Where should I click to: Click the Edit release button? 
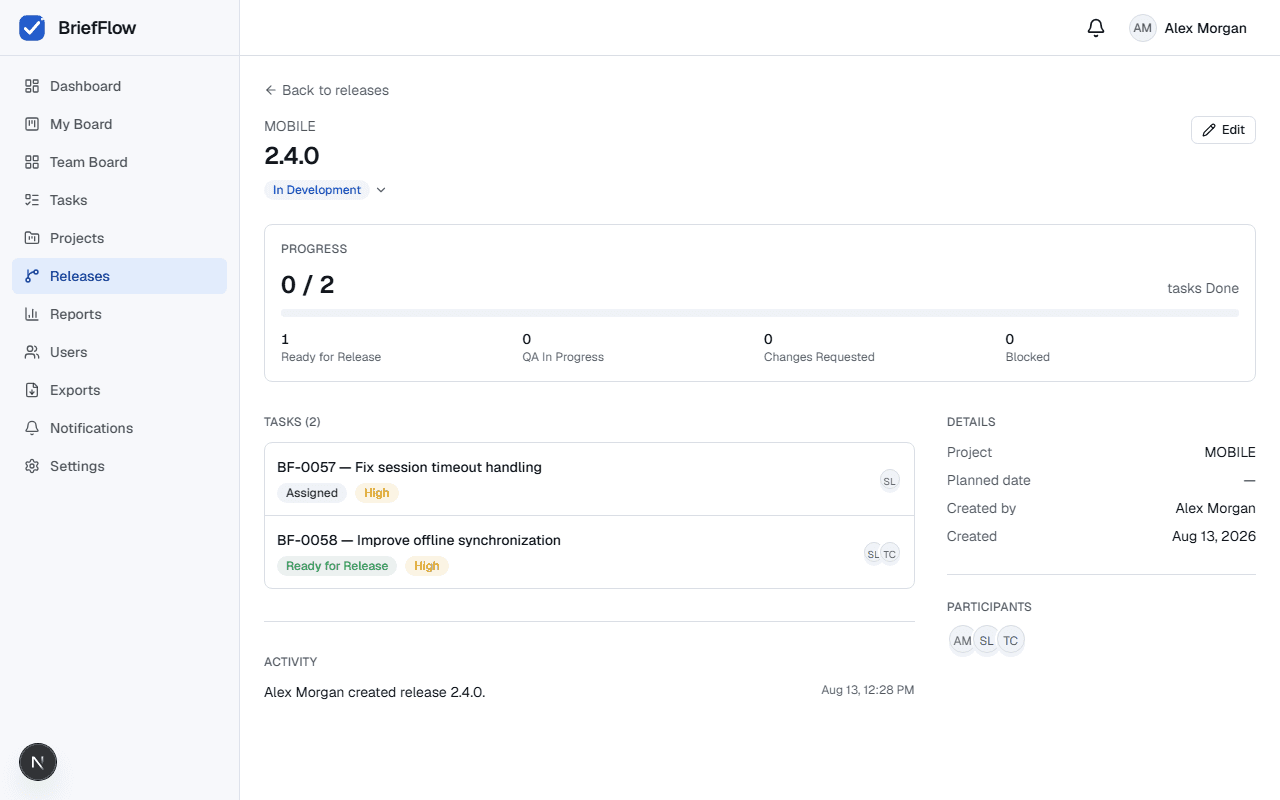1223,130
